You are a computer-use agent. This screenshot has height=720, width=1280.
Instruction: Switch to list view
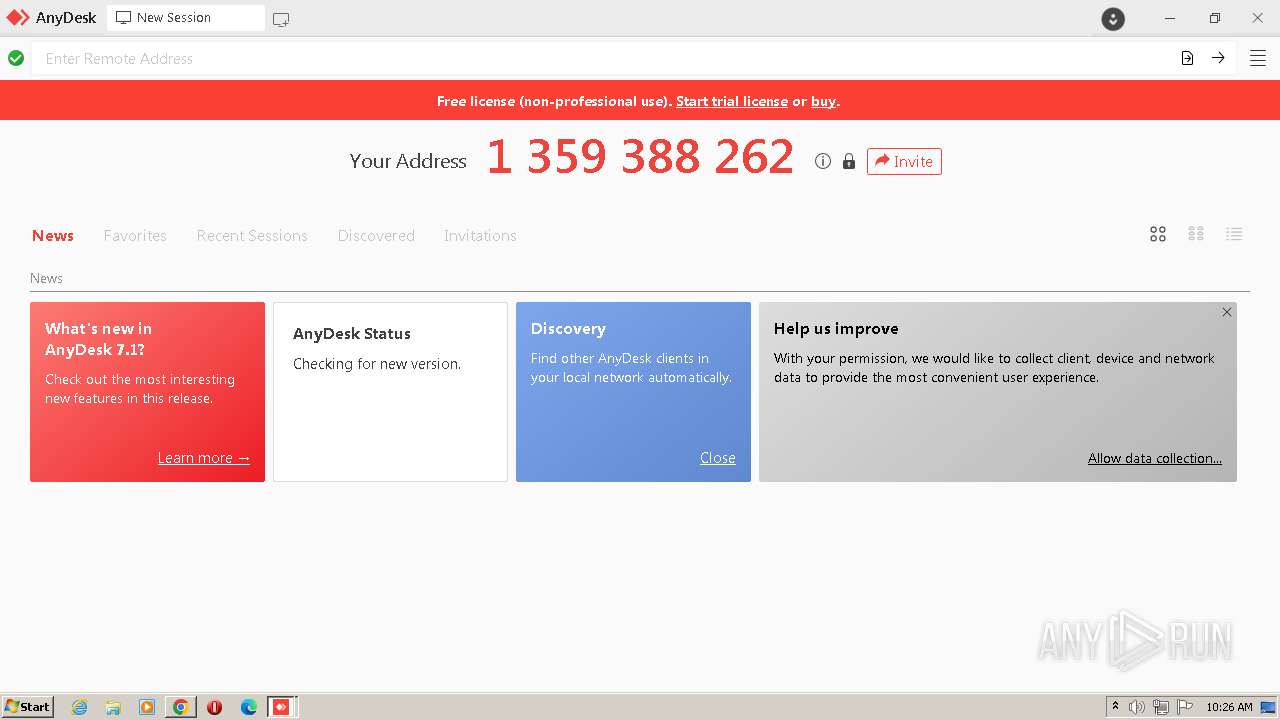pos(1234,234)
